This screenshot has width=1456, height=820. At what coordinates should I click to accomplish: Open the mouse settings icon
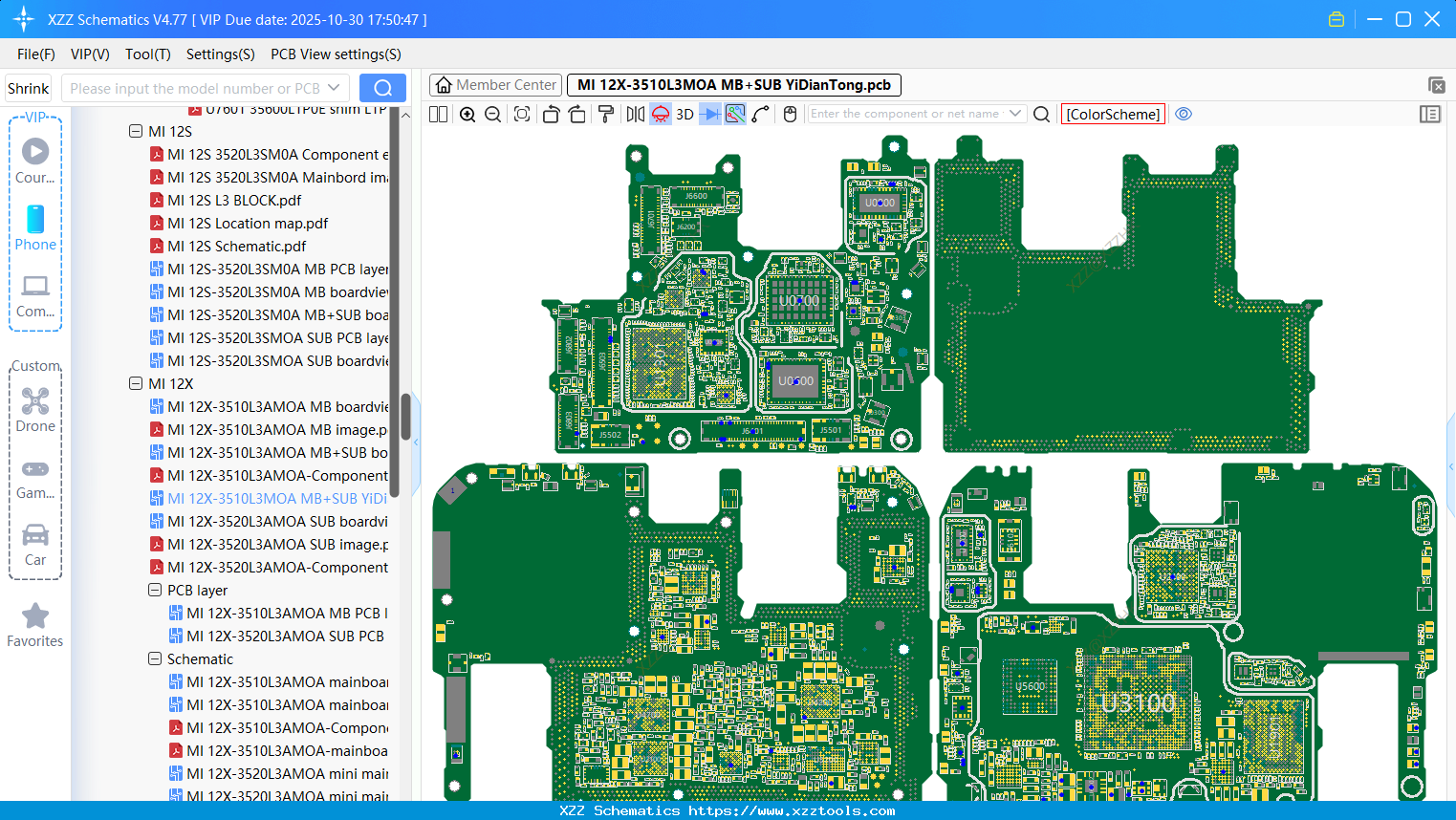pyautogui.click(x=790, y=114)
